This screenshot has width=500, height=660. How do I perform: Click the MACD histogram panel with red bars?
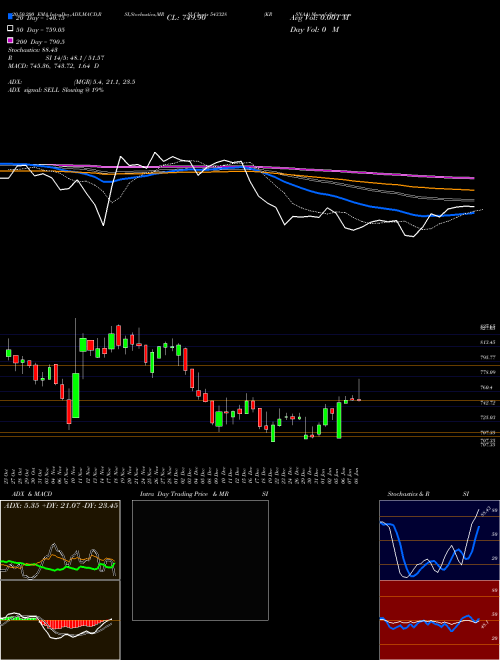click(x=60, y=620)
